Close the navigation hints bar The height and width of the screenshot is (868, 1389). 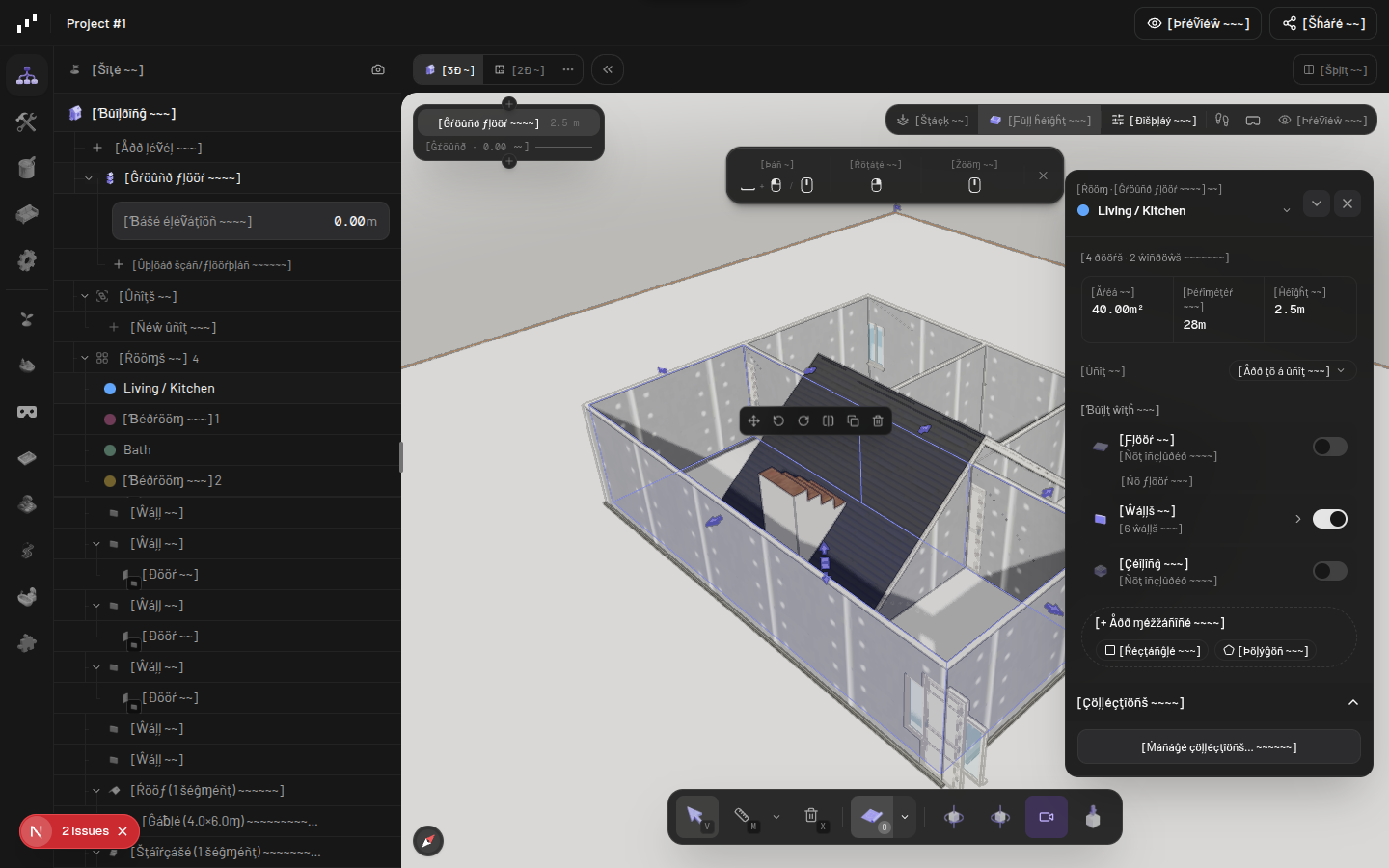(x=1043, y=176)
